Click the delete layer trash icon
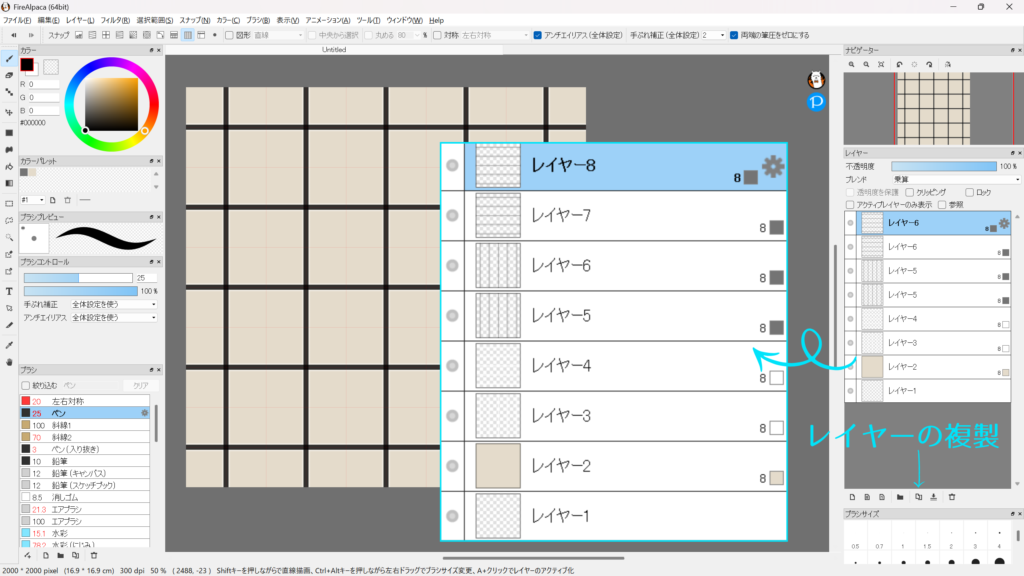The width and height of the screenshot is (1024, 576). pos(952,496)
